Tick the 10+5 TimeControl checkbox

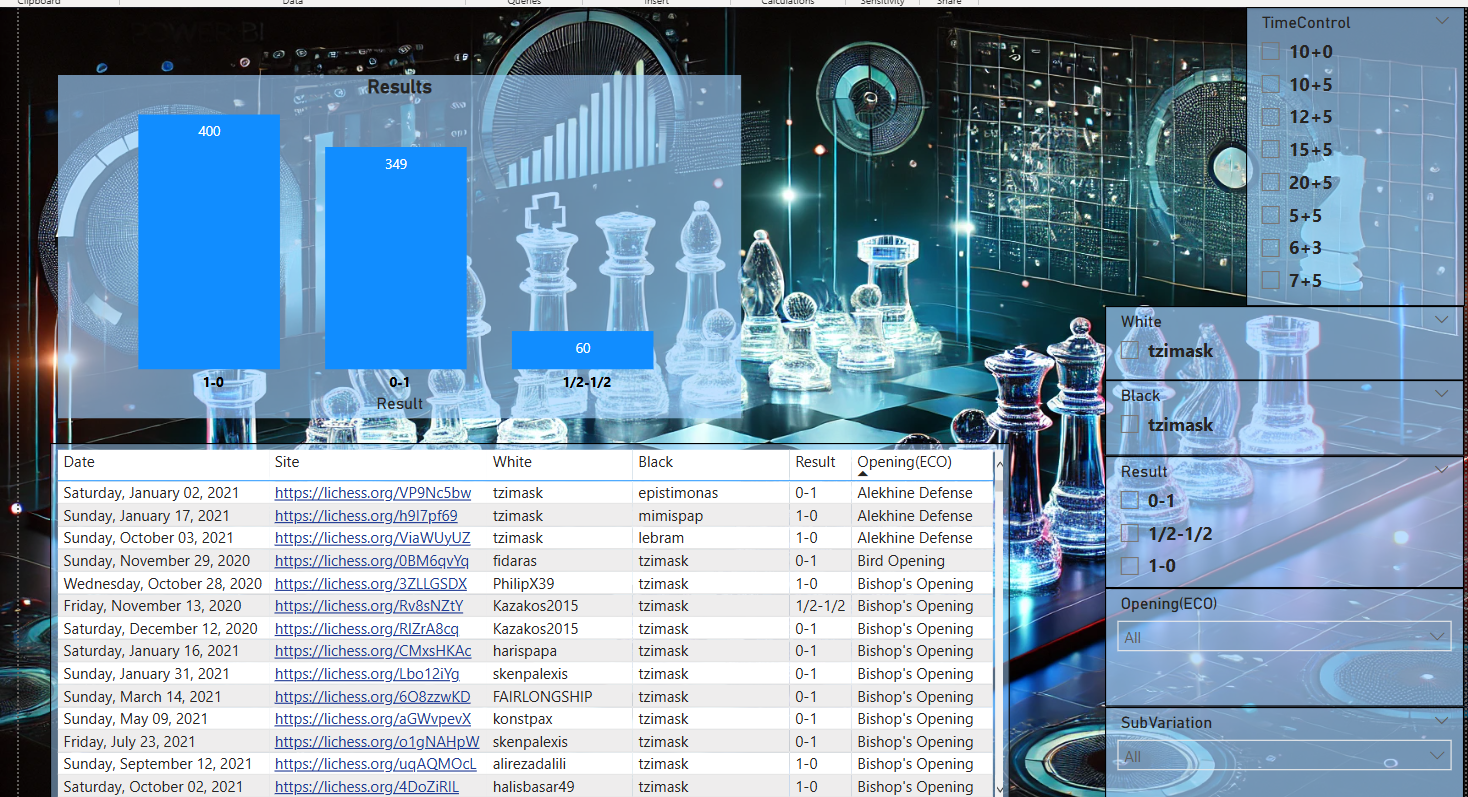(1270, 85)
